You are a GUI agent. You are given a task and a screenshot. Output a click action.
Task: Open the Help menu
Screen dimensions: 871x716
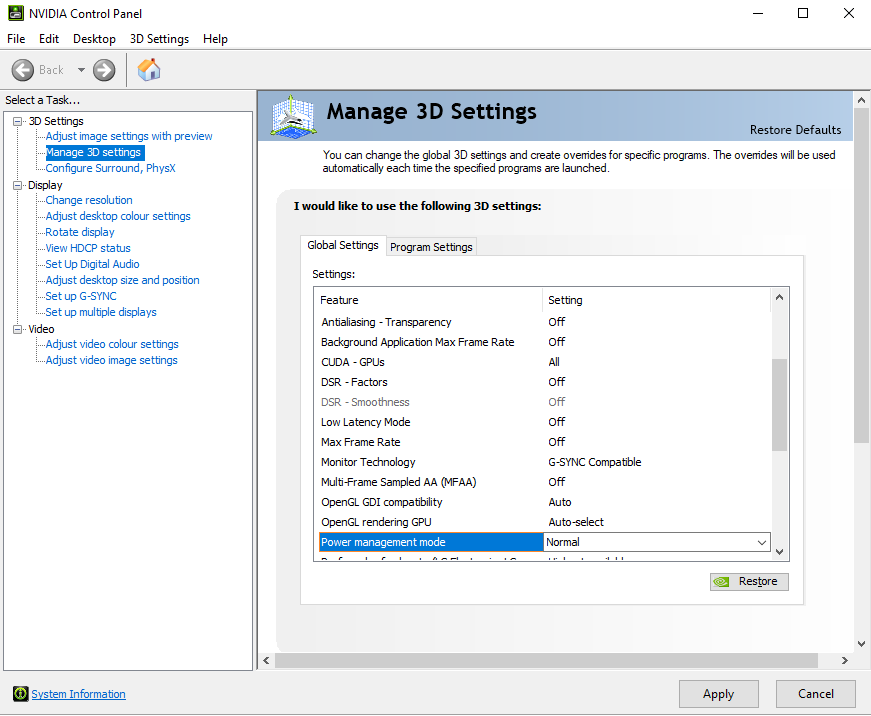click(x=216, y=39)
